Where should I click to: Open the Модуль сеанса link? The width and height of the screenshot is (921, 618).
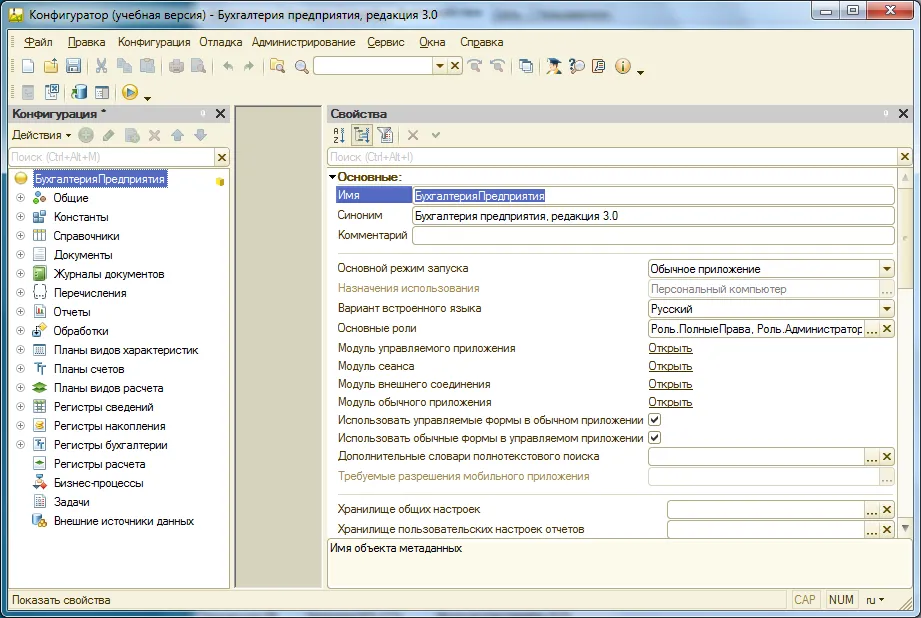670,367
